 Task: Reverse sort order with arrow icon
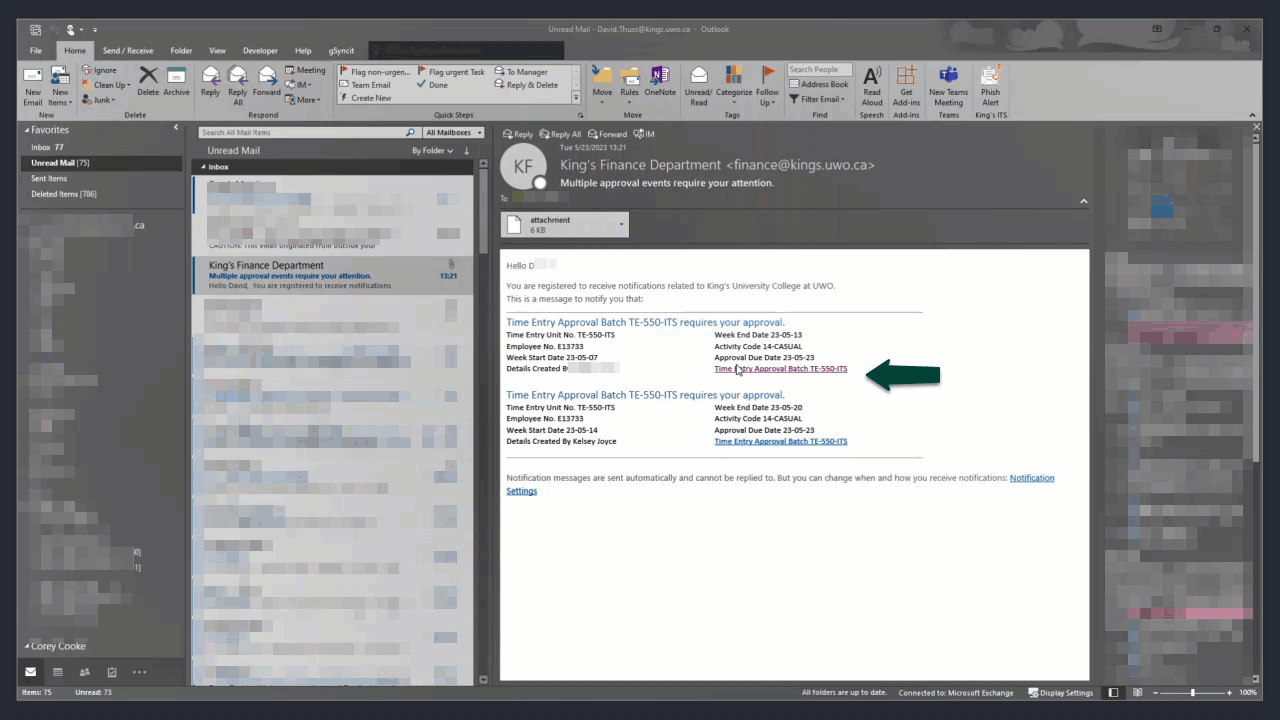point(466,151)
